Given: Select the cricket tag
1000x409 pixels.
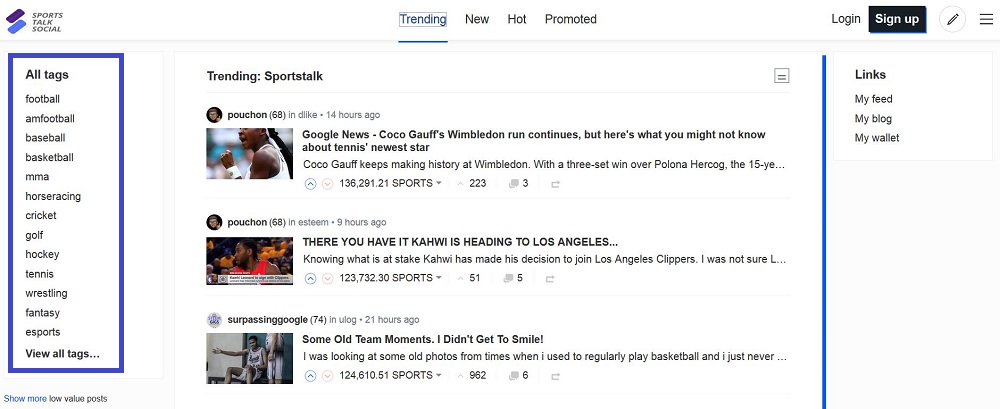Looking at the screenshot, I should (41, 216).
